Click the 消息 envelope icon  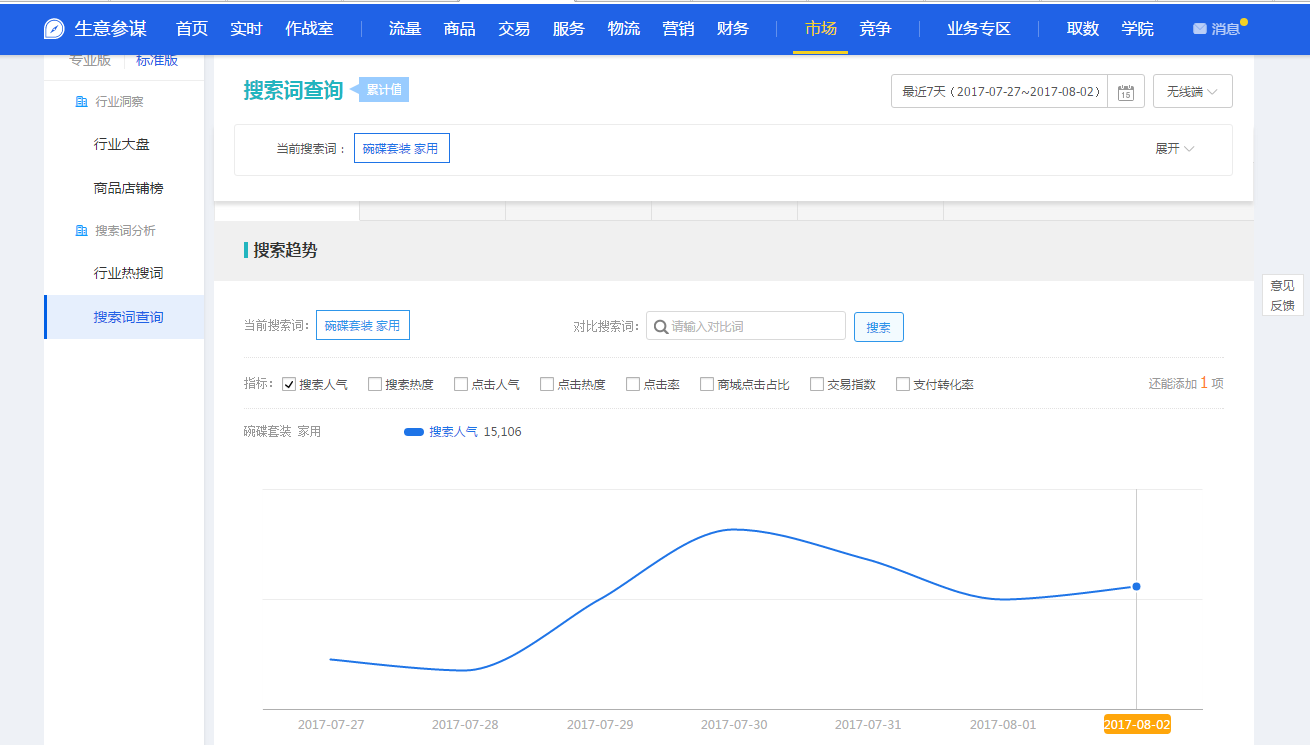point(1199,29)
